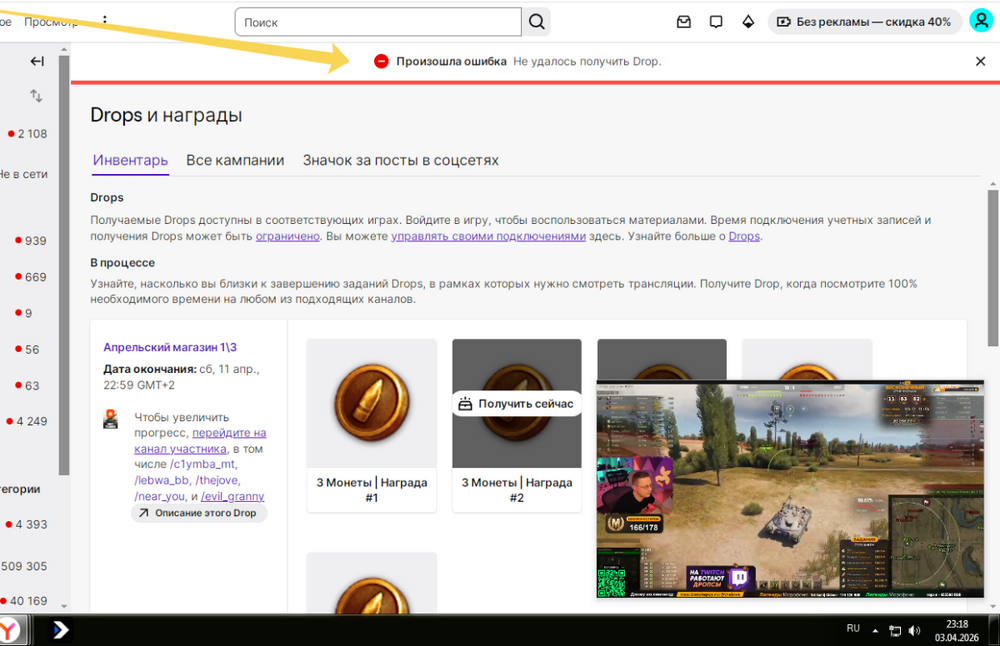Open Значок за посты в соцсетях tab
This screenshot has width=1000, height=646.
pyautogui.click(x=401, y=160)
